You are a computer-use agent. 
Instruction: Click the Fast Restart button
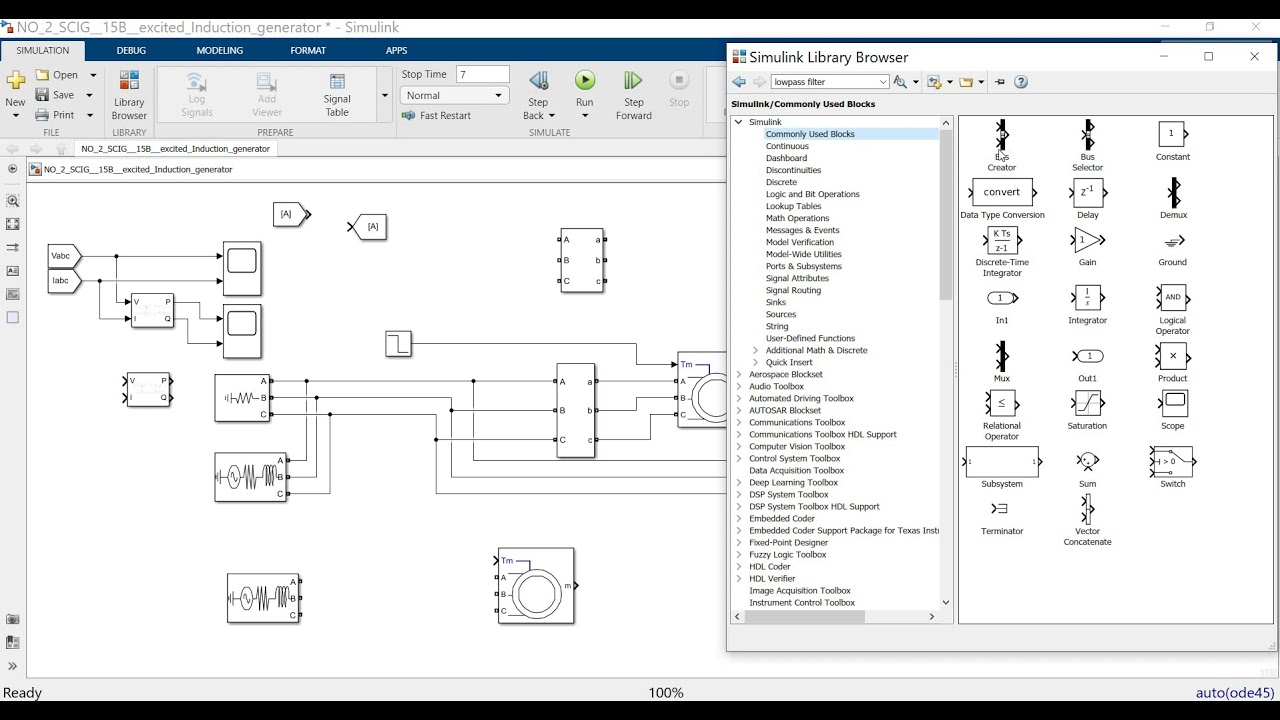click(x=437, y=115)
